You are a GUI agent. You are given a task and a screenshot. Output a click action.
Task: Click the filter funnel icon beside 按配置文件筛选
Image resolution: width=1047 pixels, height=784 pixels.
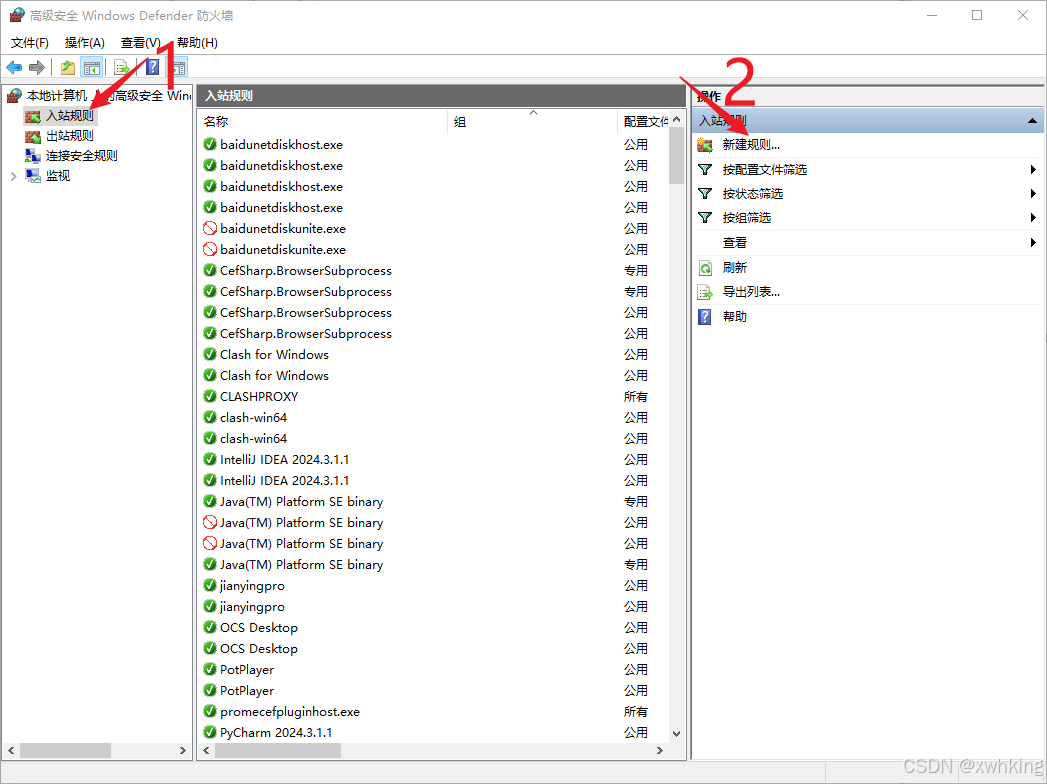tap(704, 170)
